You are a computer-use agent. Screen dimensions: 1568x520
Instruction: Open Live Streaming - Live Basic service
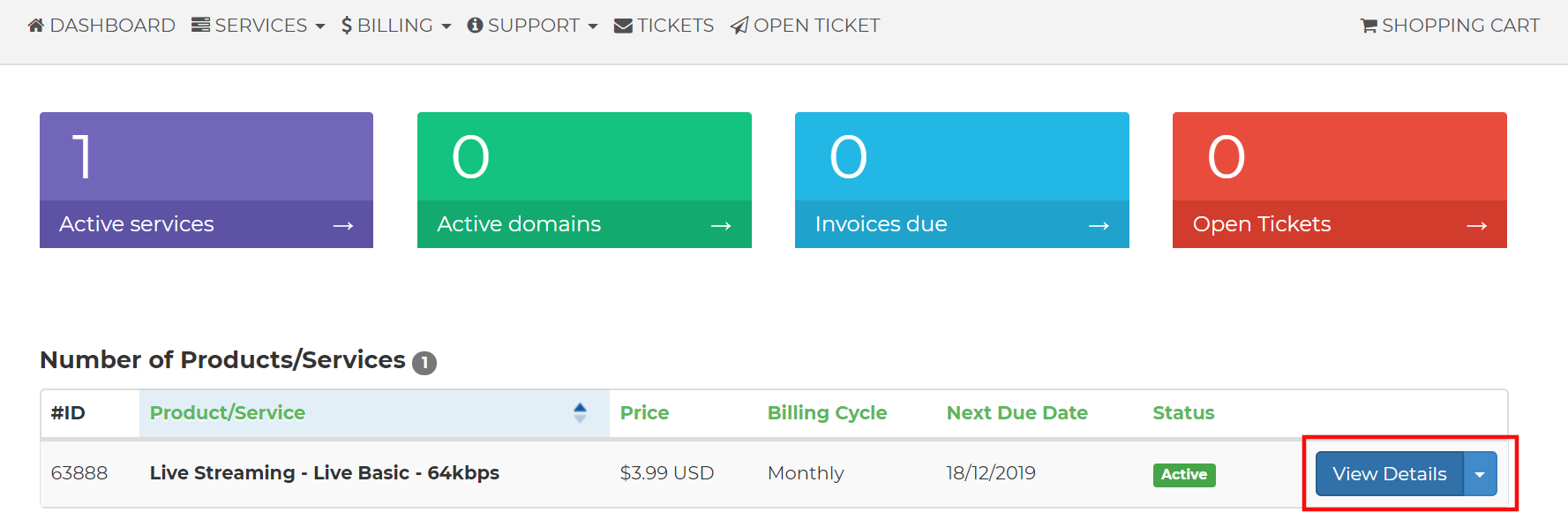tap(324, 473)
